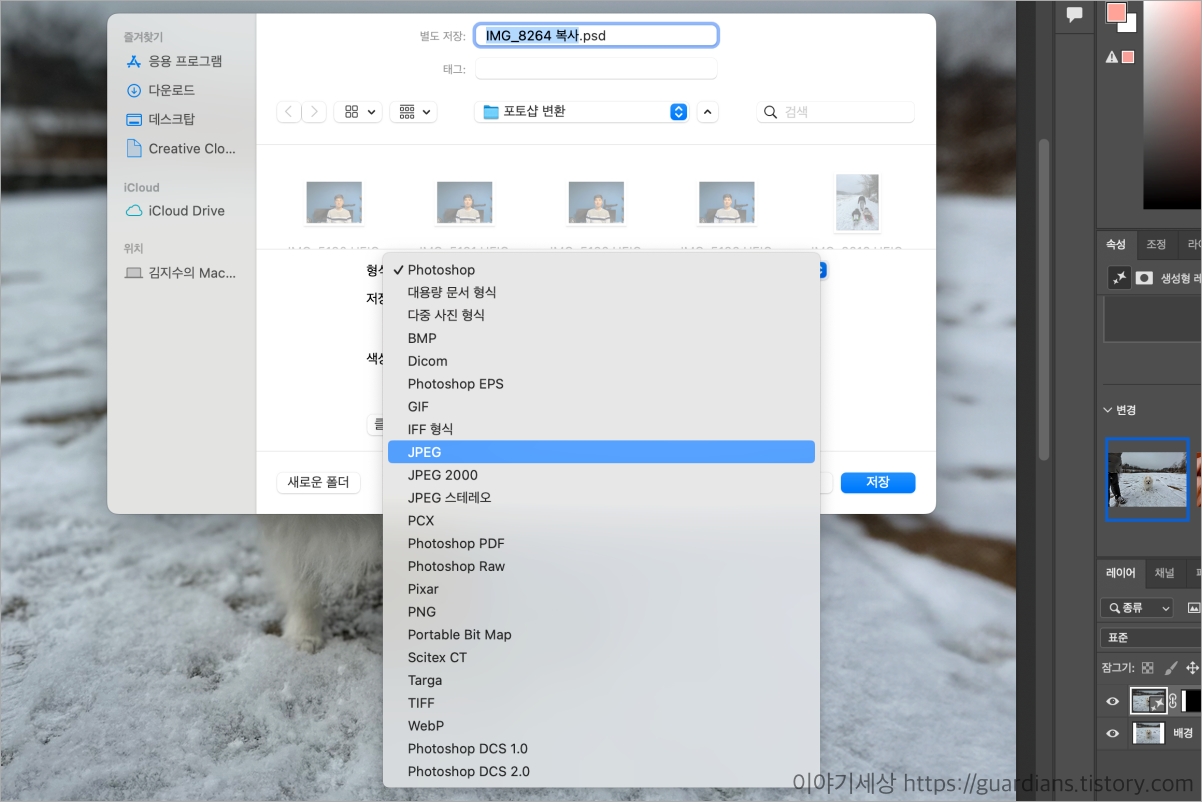
Task: Click the 검색 search field
Action: tap(836, 112)
